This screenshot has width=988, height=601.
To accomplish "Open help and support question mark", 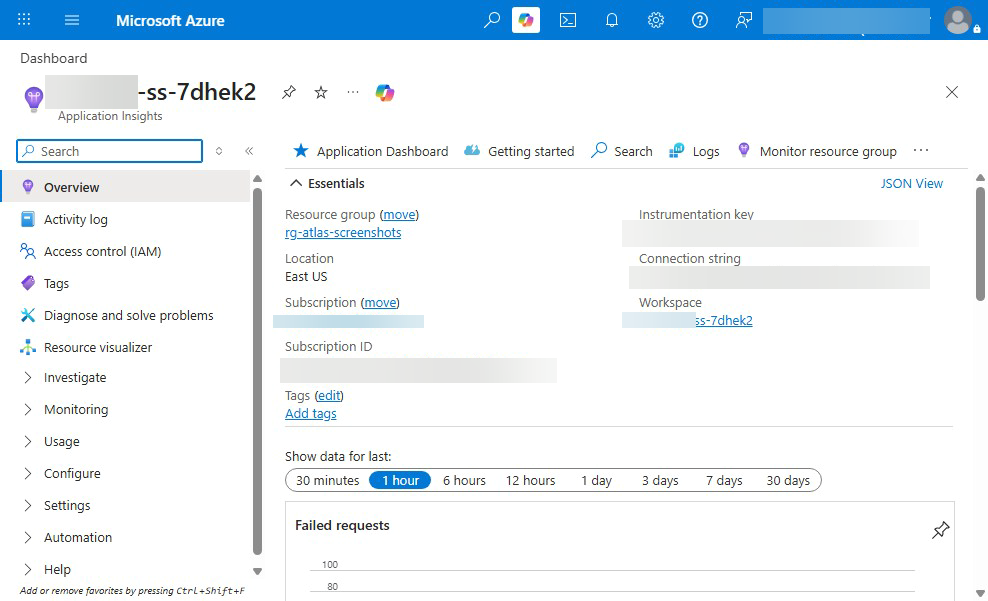I will tap(699, 20).
